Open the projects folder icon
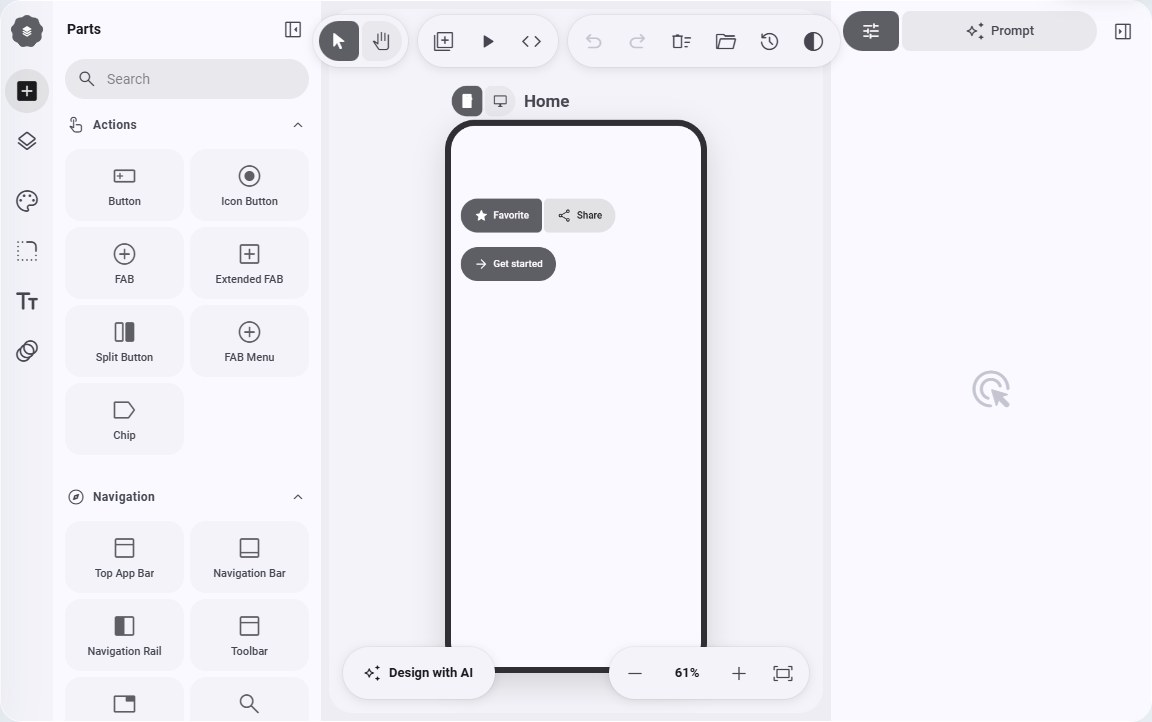Image resolution: width=1152 pixels, height=722 pixels. point(725,41)
